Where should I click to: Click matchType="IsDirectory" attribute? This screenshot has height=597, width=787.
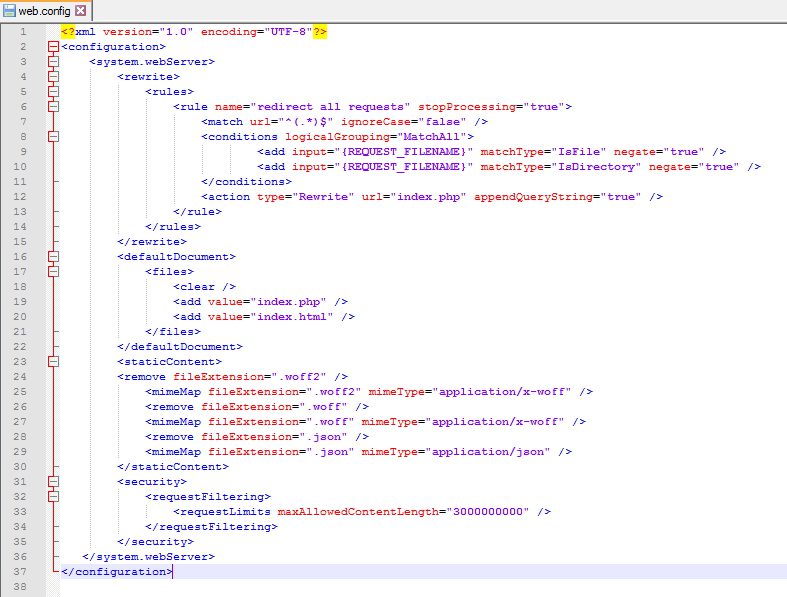(x=561, y=167)
